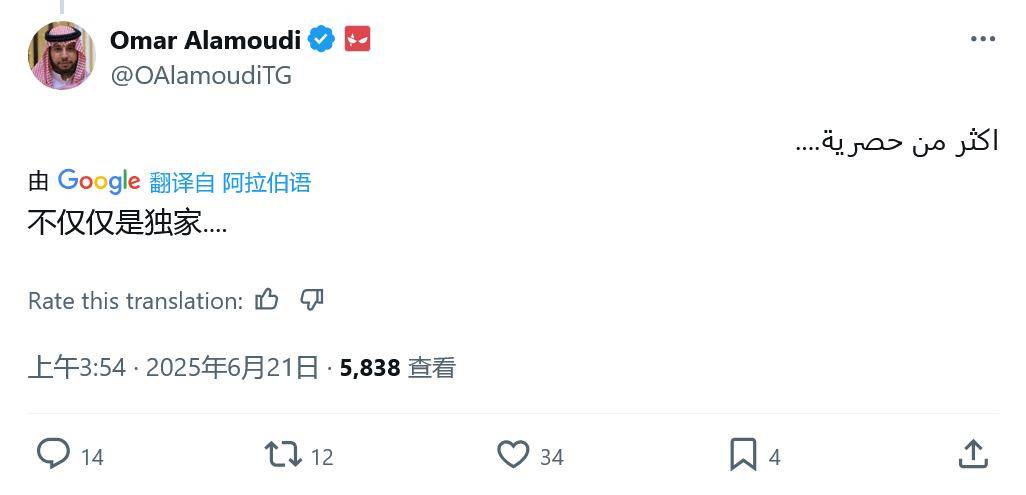Click the red affiliation badge icon
This screenshot has width=1026, height=495.
point(357,40)
